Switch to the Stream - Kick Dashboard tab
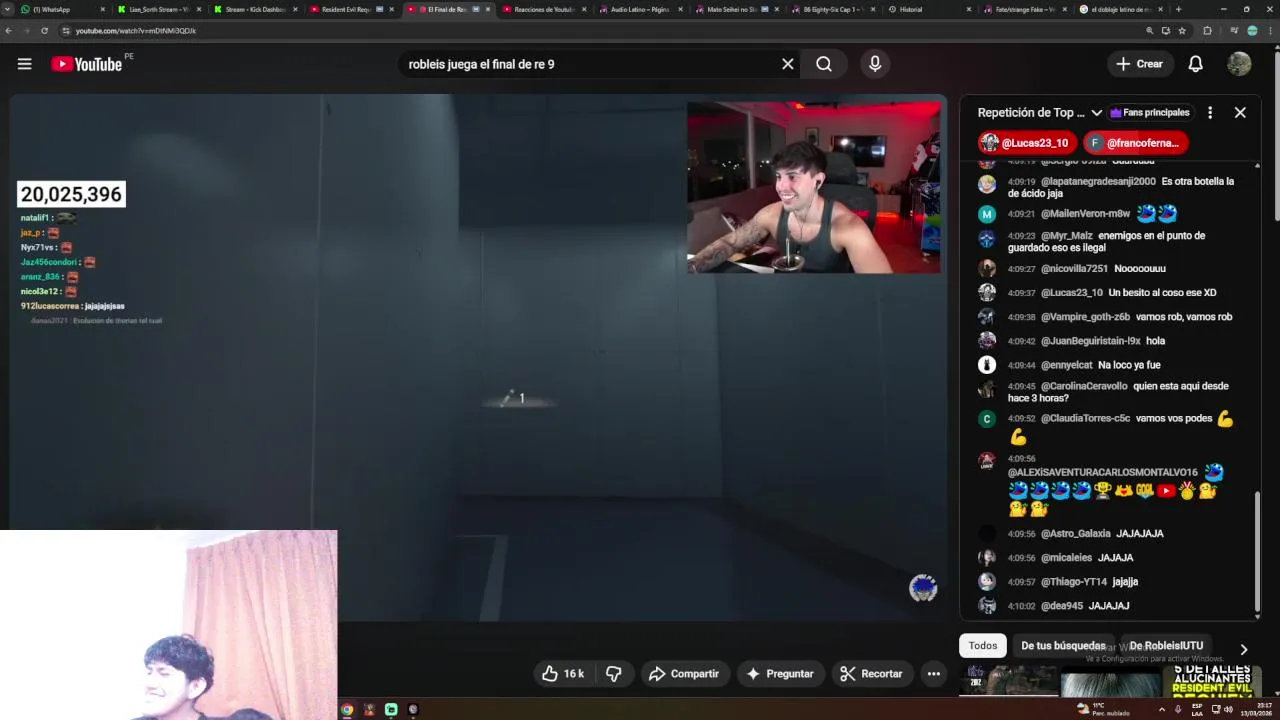 coord(256,9)
